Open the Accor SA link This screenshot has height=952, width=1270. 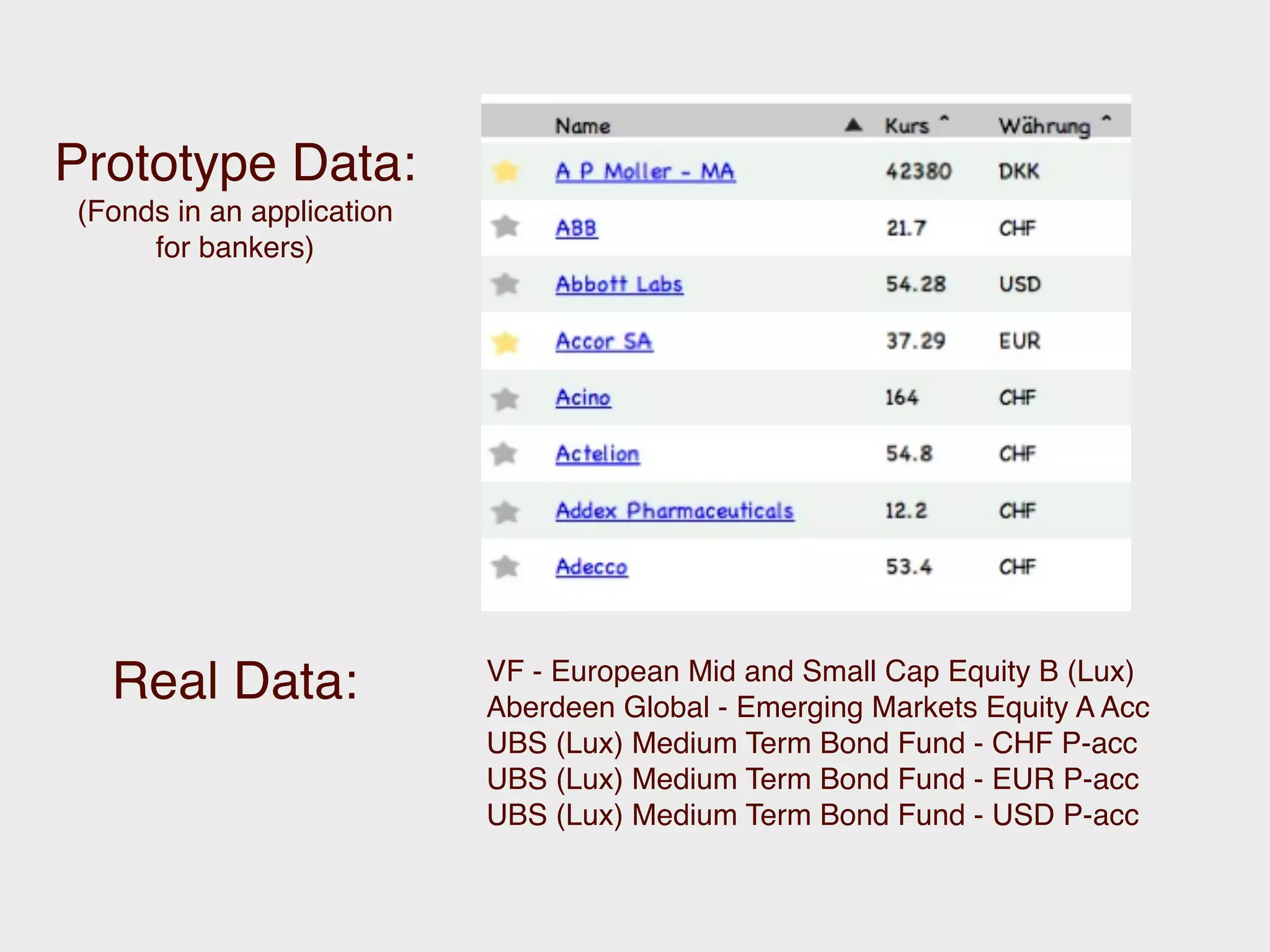click(604, 342)
